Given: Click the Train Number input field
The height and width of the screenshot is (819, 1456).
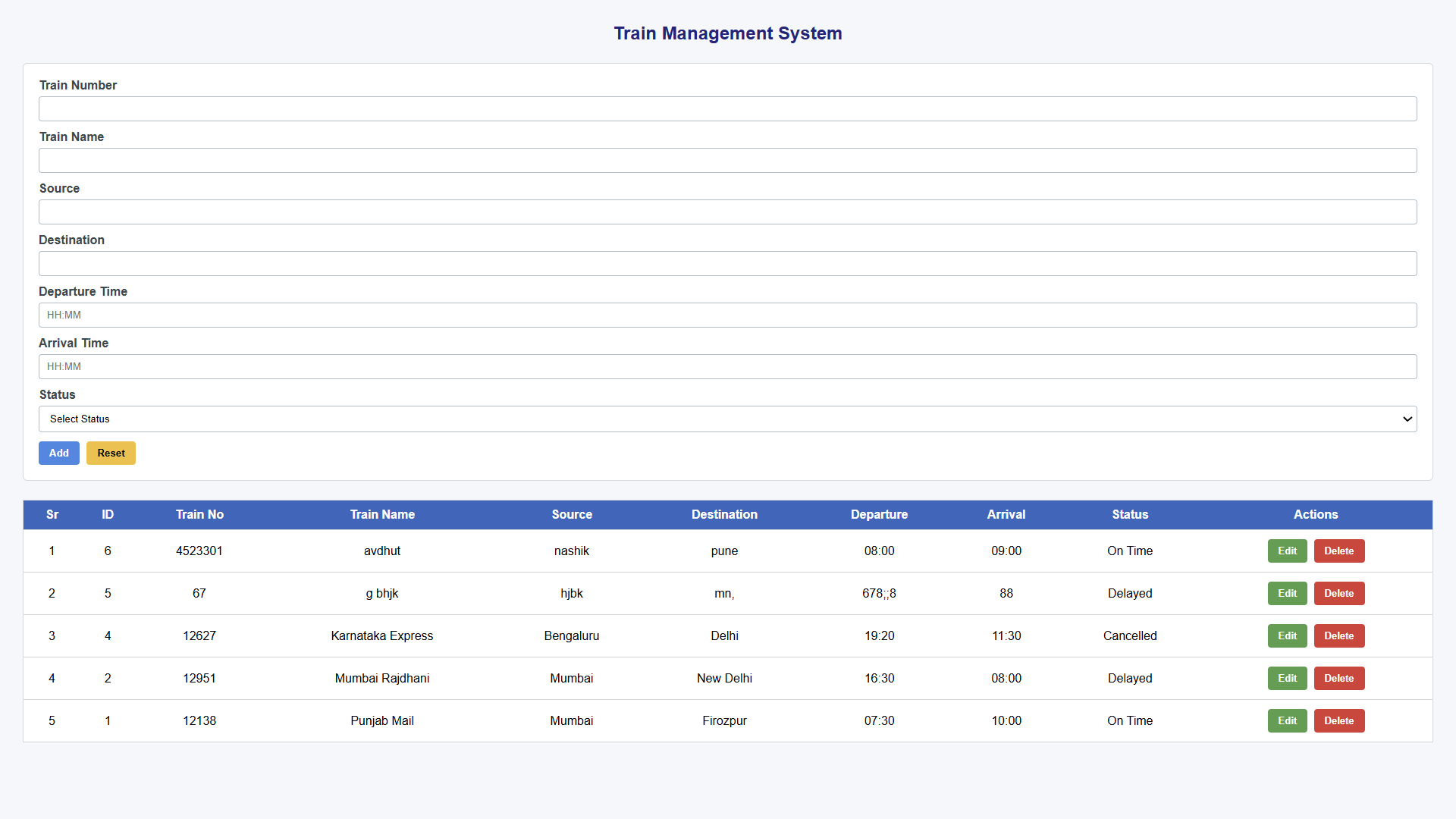Looking at the screenshot, I should coord(728,108).
